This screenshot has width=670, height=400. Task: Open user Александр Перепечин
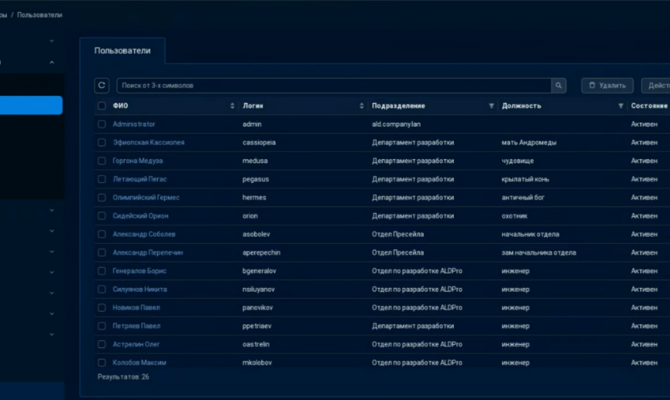pos(147,253)
